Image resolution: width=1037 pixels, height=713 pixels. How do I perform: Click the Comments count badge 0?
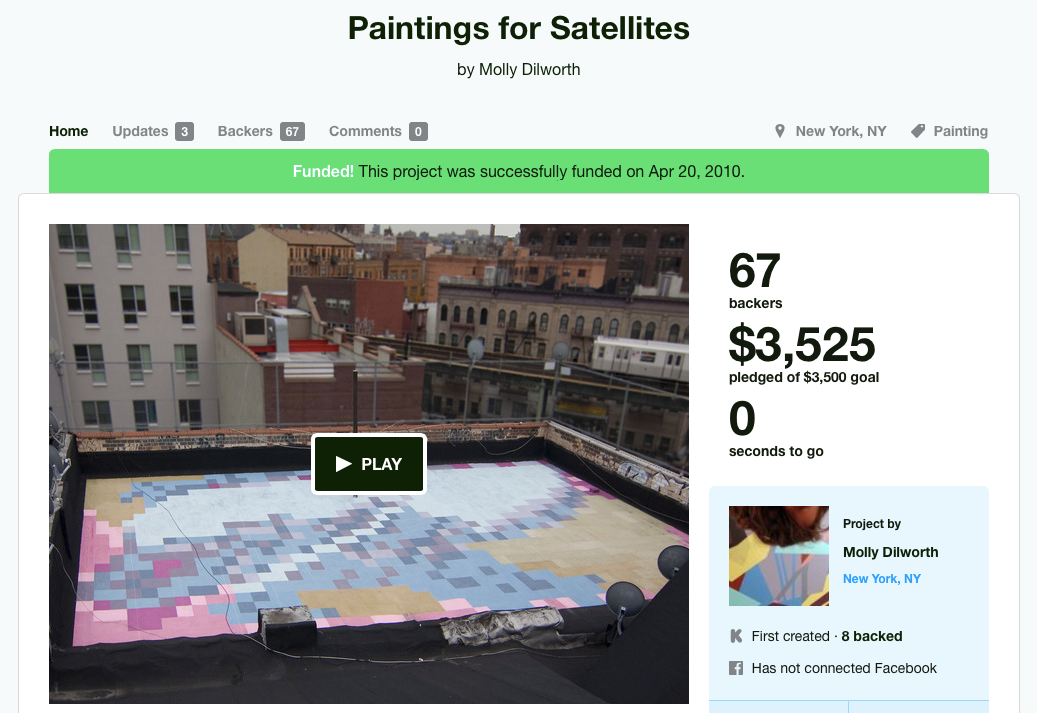(x=418, y=131)
